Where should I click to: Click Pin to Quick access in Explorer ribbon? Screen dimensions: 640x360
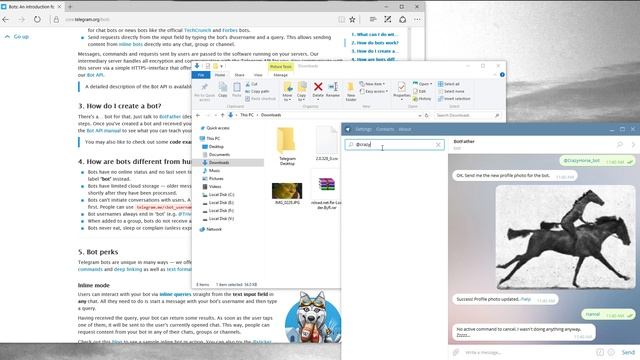pyautogui.click(x=204, y=91)
